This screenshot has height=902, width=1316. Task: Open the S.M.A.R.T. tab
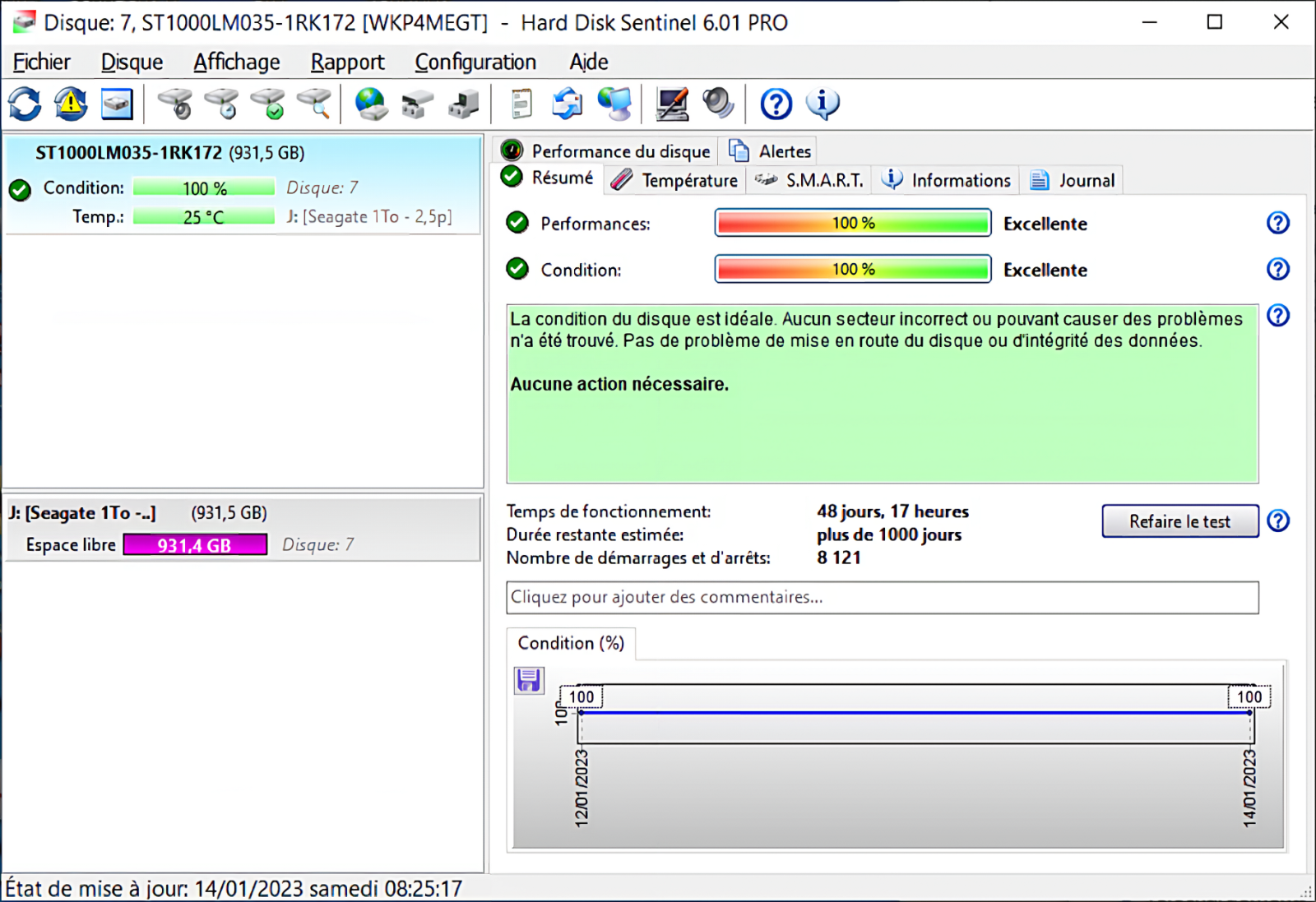809,180
